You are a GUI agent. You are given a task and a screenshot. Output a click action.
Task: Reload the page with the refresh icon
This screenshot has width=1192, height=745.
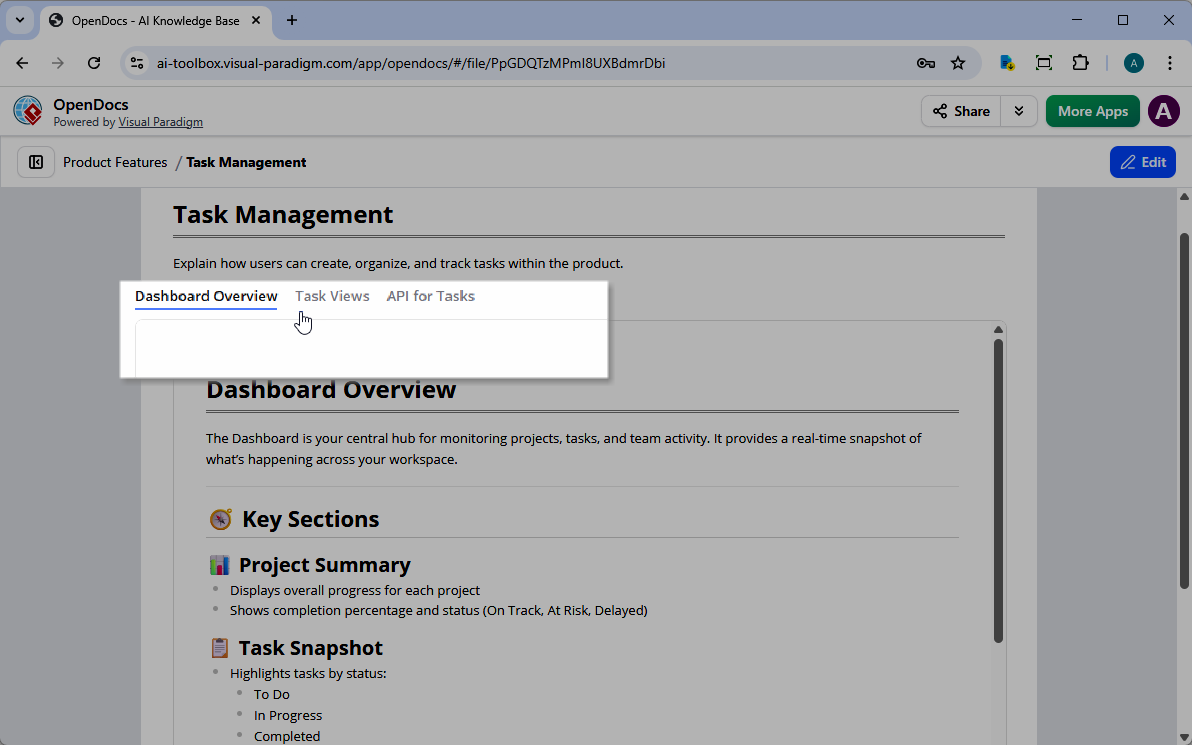pyautogui.click(x=94, y=62)
